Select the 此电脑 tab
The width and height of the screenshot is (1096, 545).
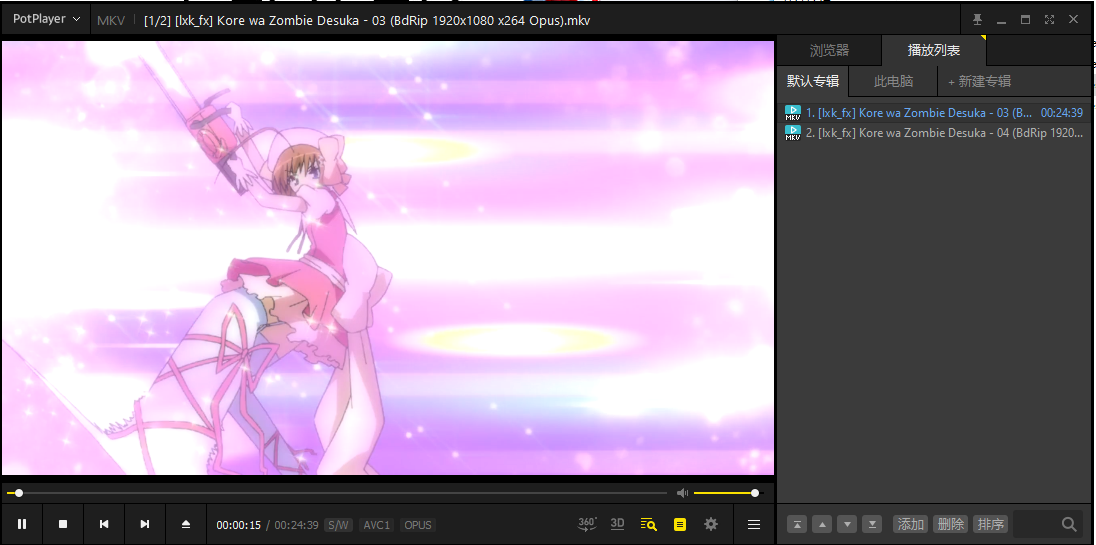tap(893, 81)
